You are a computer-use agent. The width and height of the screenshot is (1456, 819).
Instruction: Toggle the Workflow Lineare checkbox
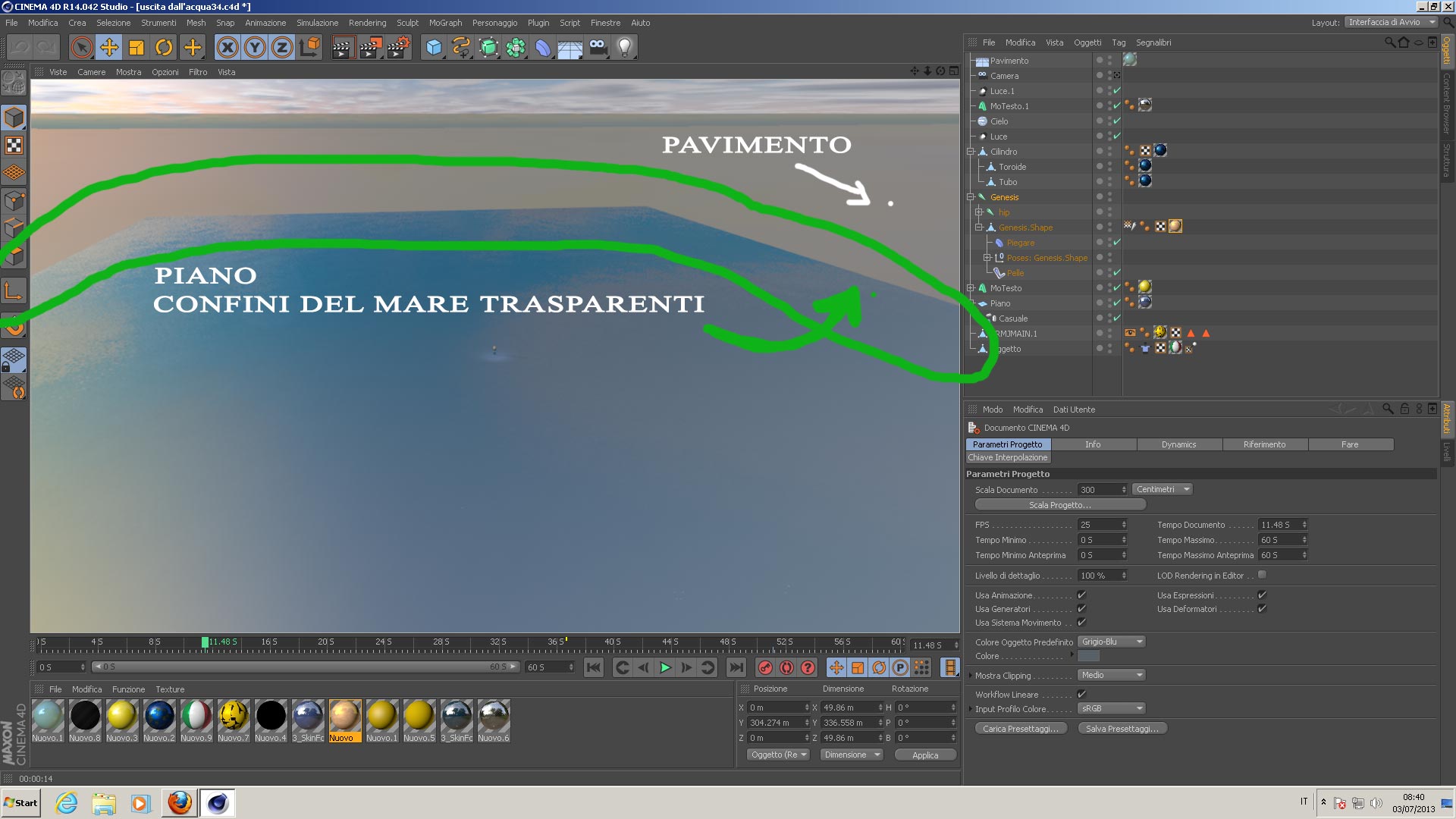(x=1081, y=695)
